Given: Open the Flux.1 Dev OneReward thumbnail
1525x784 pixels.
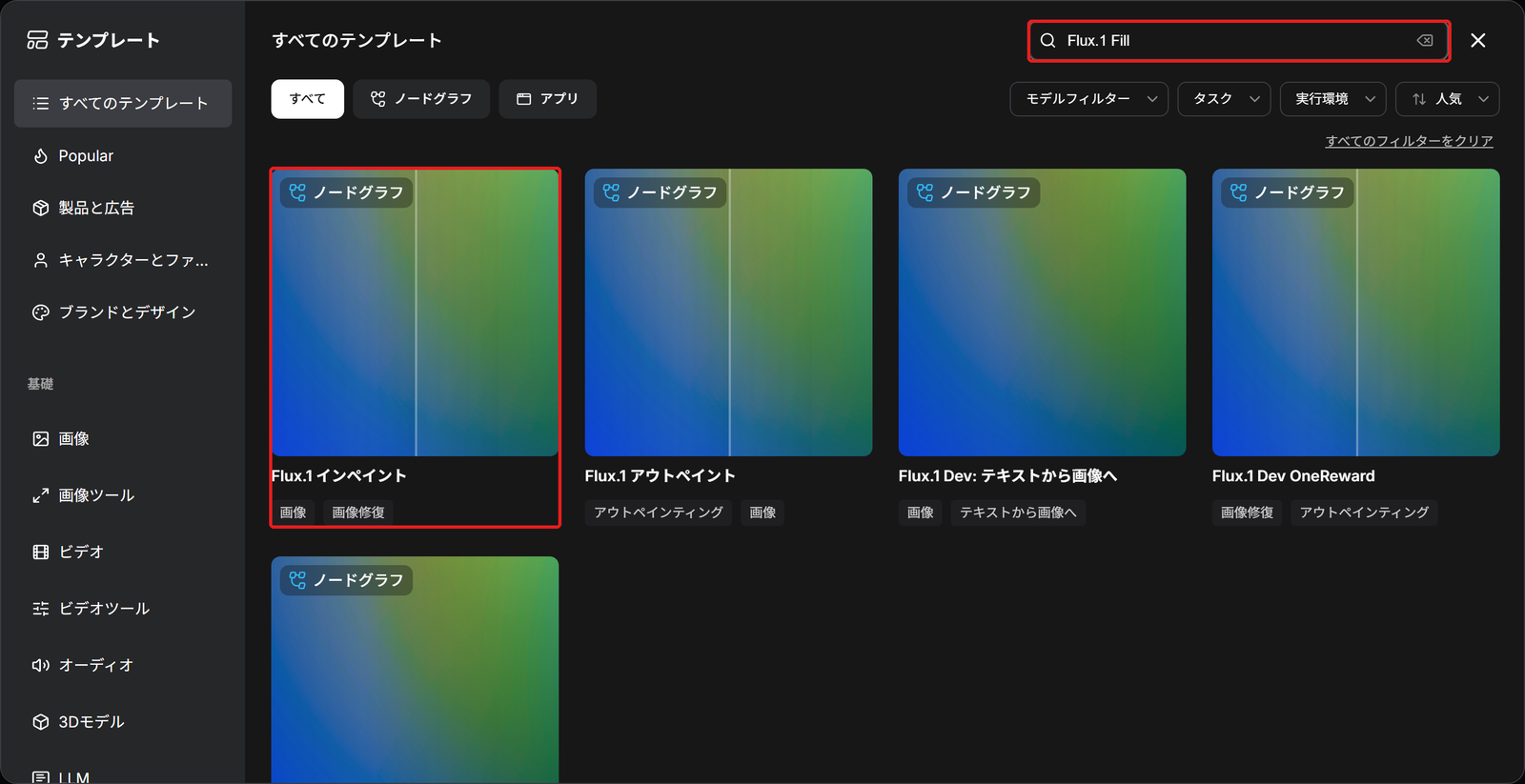Looking at the screenshot, I should pos(1355,312).
